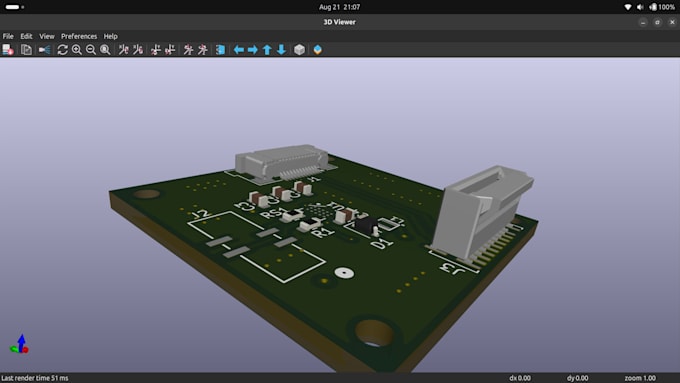
Task: Zoom in on the 3D board
Action: pyautogui.click(x=77, y=50)
